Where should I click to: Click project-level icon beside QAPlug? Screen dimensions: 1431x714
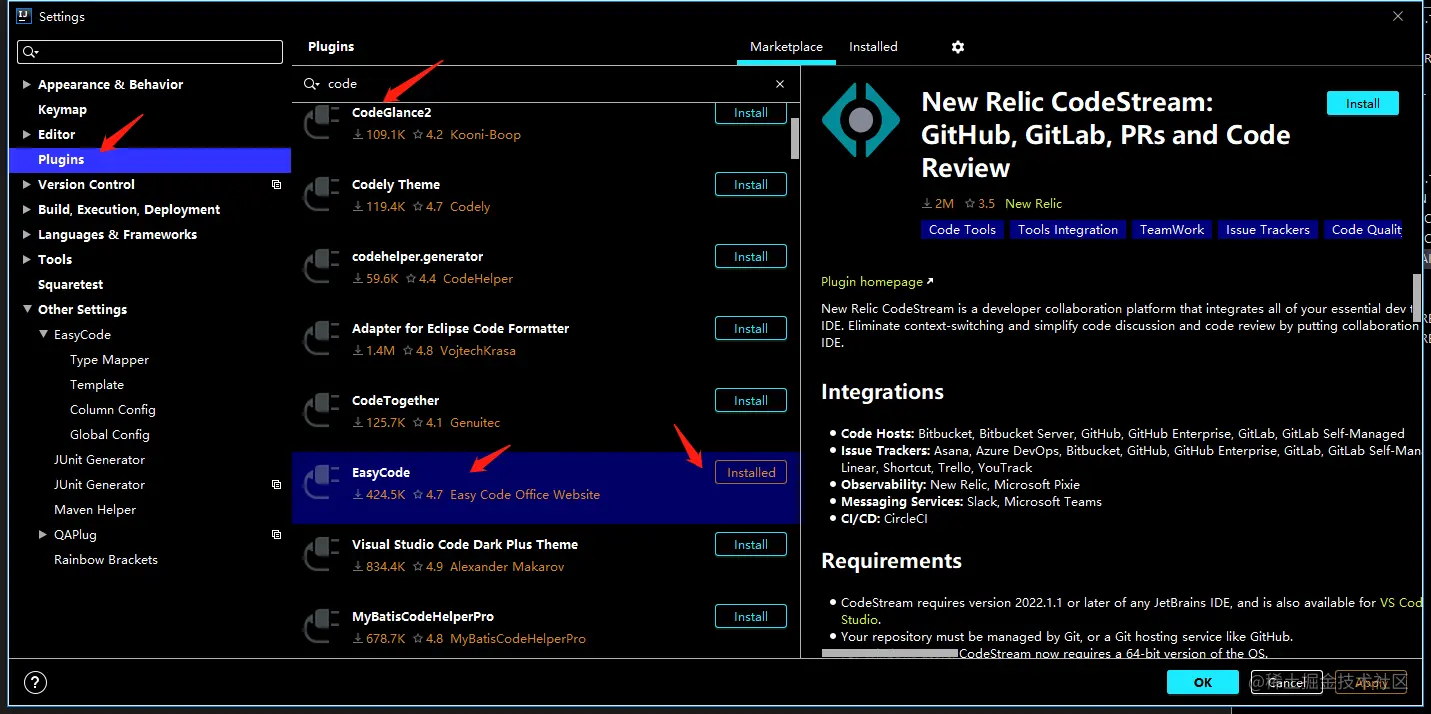[x=277, y=535]
